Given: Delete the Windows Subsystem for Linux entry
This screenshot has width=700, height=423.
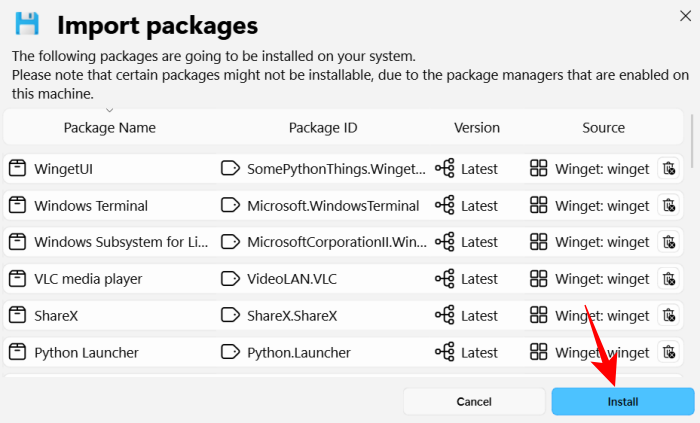Looking at the screenshot, I should coord(669,242).
